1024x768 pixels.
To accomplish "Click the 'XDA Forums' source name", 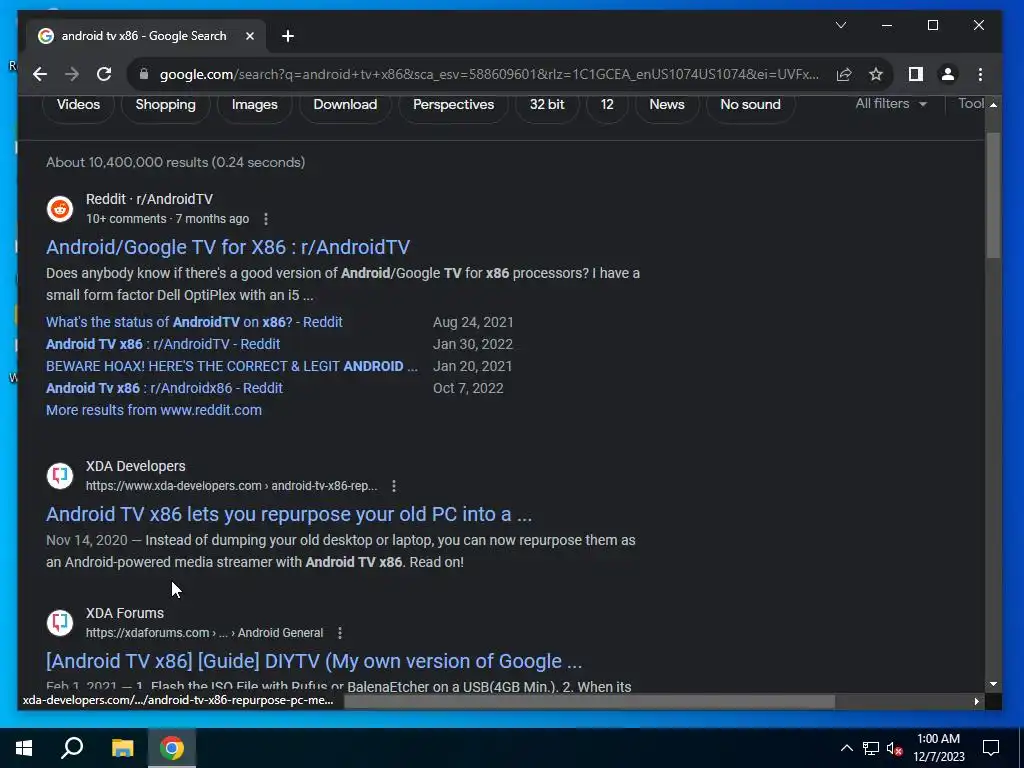I will 125,613.
